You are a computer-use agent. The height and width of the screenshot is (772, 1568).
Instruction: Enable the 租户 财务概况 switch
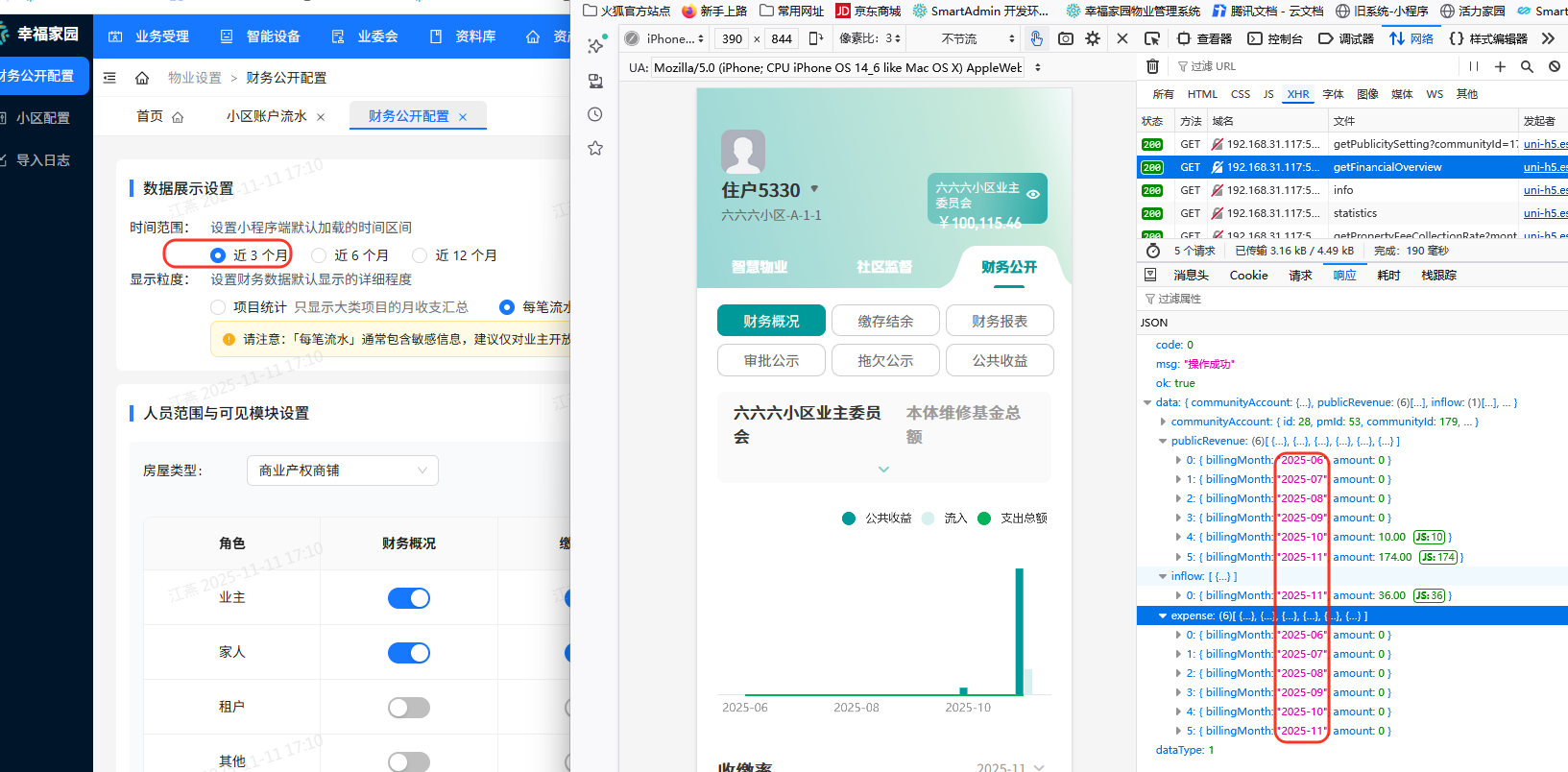pyautogui.click(x=409, y=708)
